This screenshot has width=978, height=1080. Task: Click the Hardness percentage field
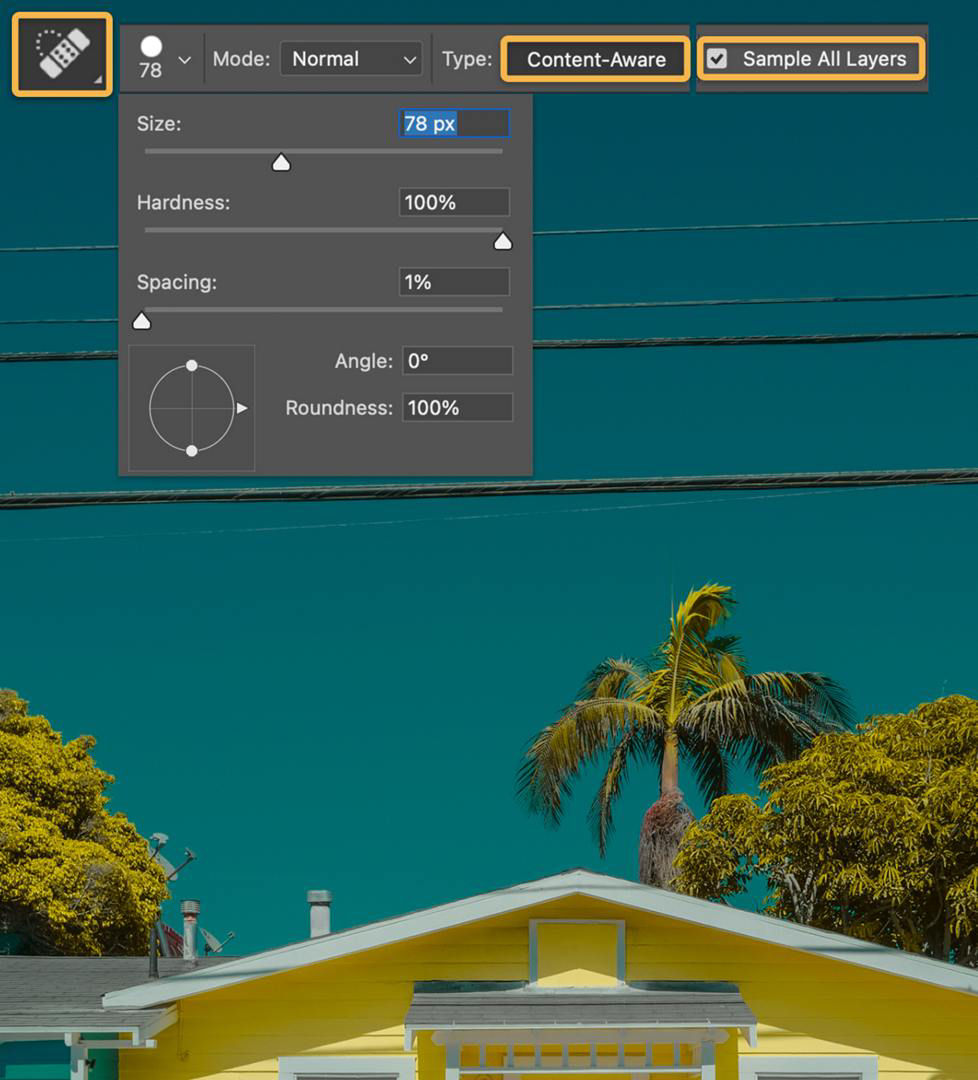point(454,202)
